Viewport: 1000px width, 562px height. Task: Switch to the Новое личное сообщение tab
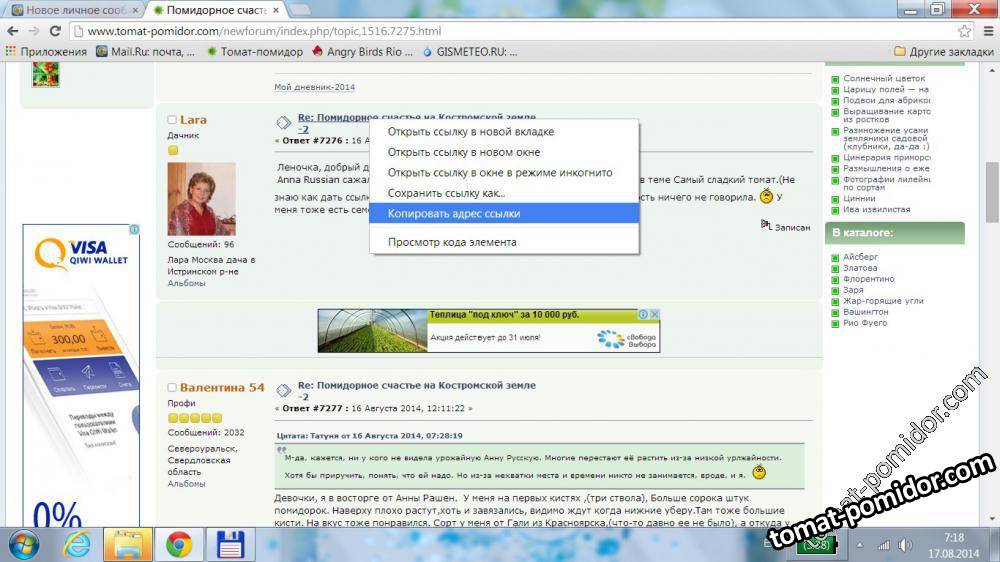click(x=70, y=10)
